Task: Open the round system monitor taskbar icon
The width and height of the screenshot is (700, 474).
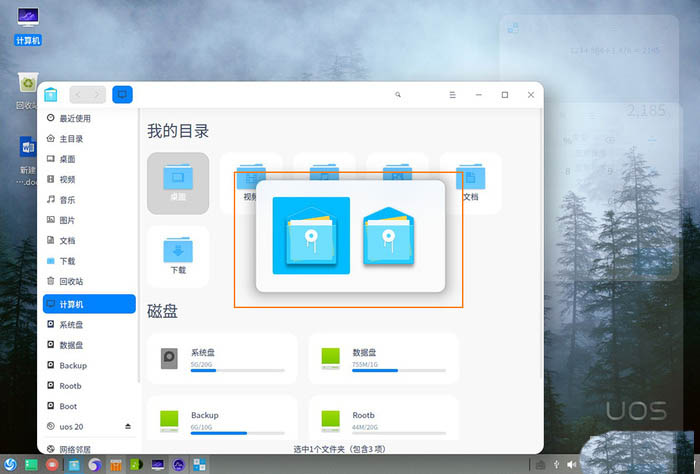Action: pos(179,465)
